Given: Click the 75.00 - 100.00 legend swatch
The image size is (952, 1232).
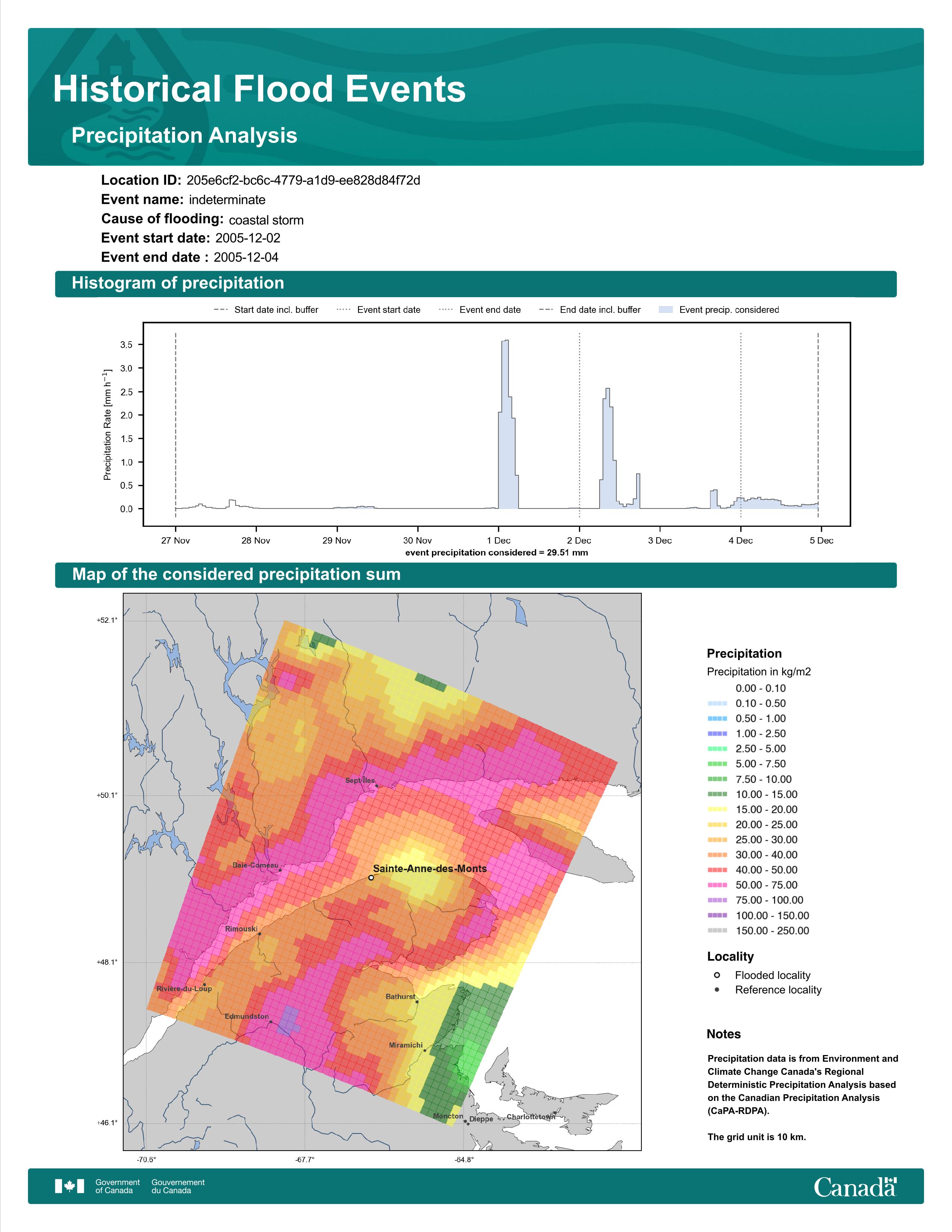Looking at the screenshot, I should coord(718,900).
